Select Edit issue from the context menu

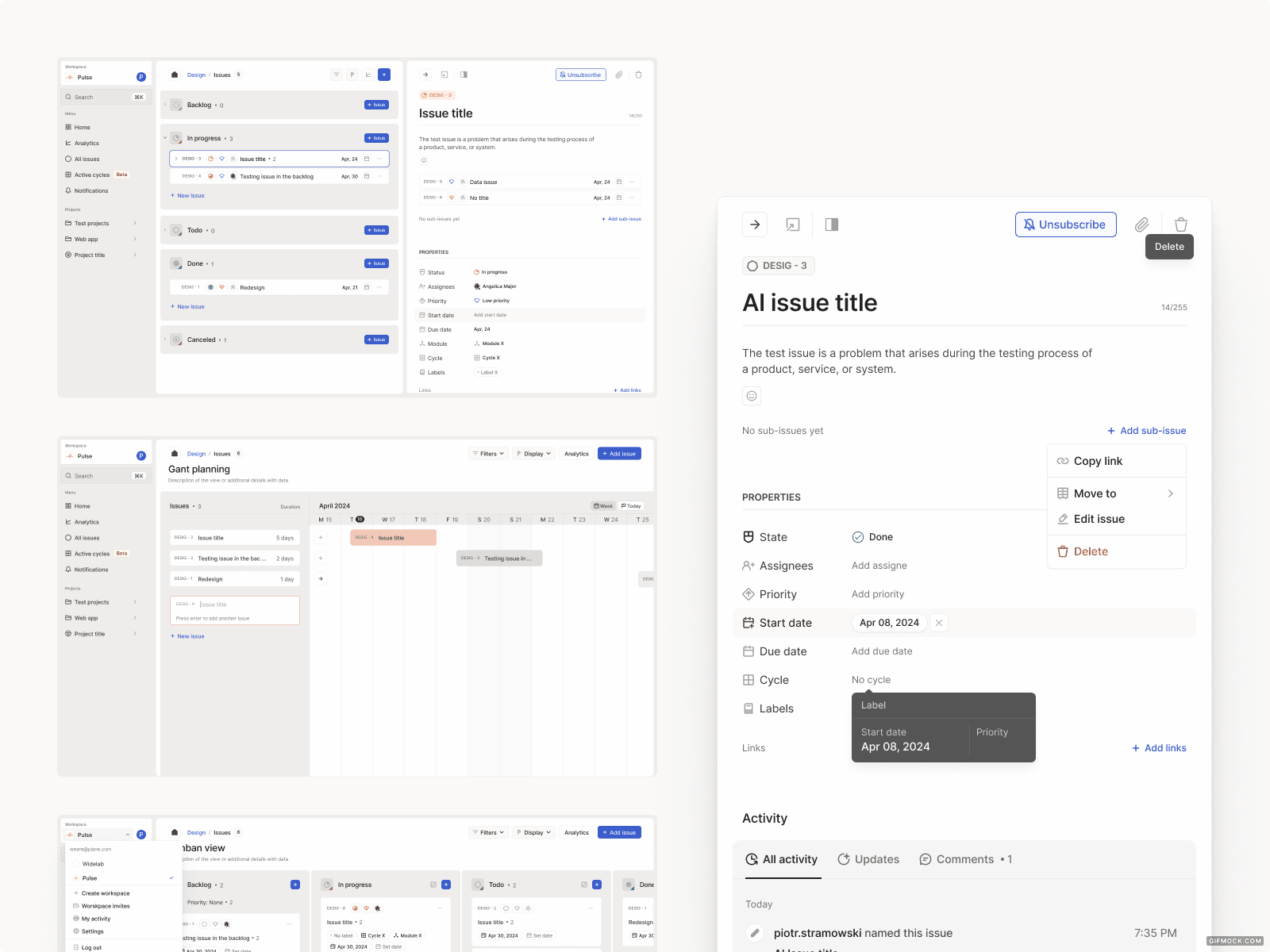(x=1099, y=519)
